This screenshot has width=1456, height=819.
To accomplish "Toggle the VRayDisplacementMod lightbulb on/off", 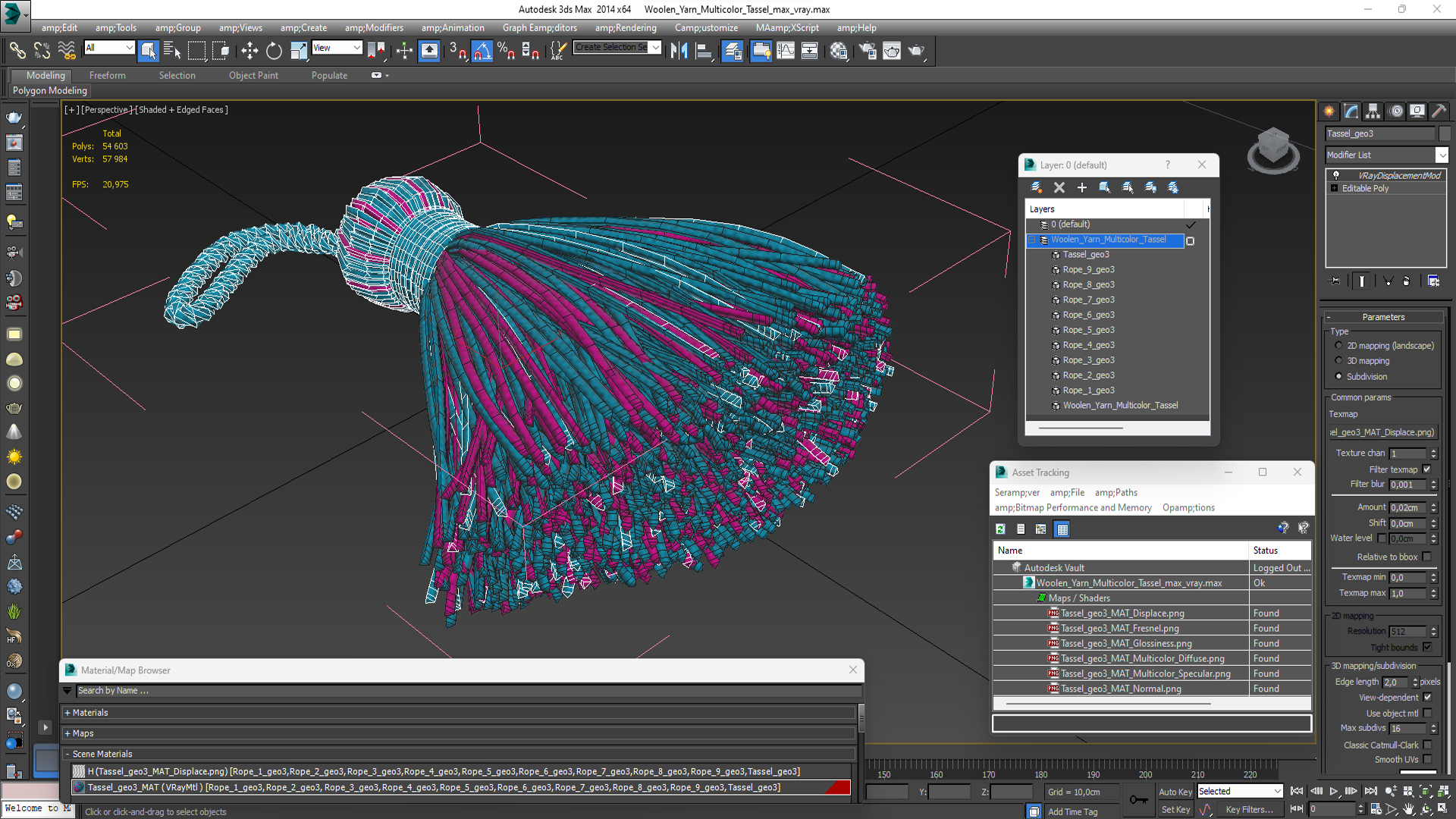I will tap(1336, 175).
